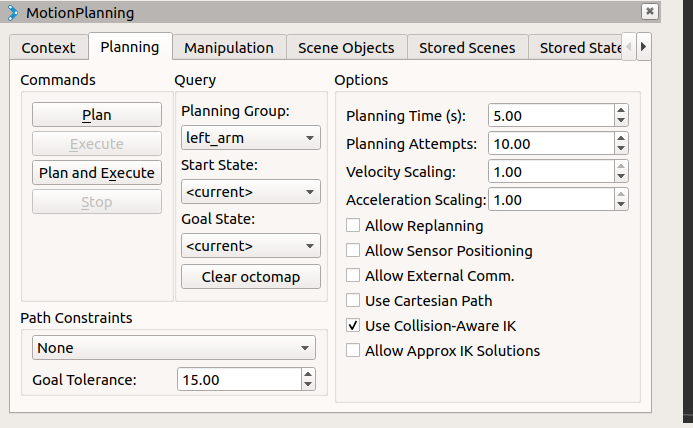Go to the Stored Scenes tab
The height and width of the screenshot is (428, 693).
(467, 47)
